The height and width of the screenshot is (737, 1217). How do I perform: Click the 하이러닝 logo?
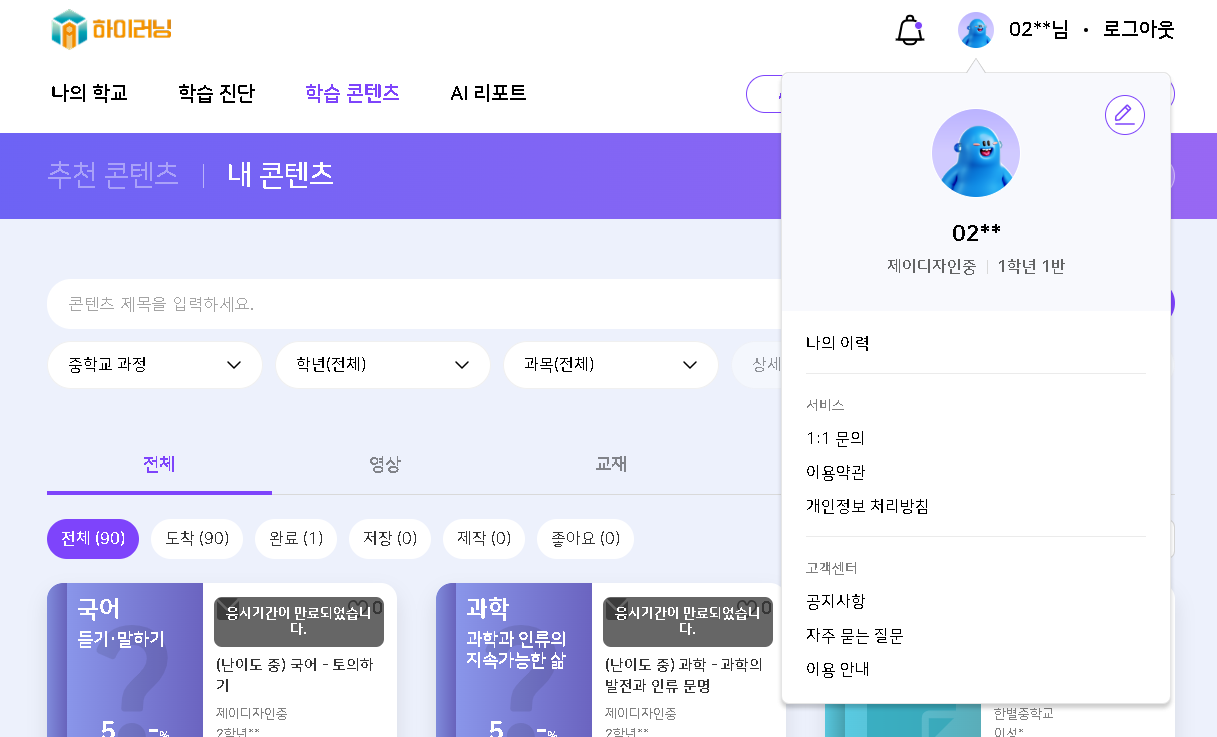point(112,29)
